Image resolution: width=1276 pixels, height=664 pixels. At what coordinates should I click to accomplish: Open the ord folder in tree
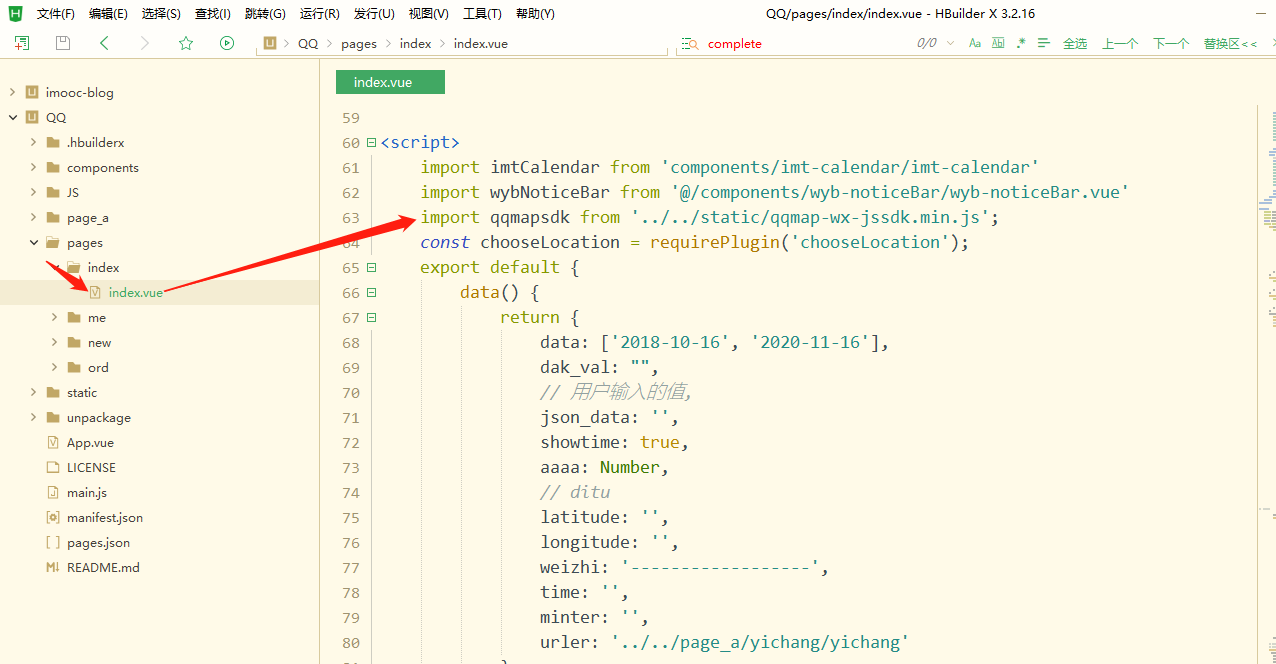98,367
